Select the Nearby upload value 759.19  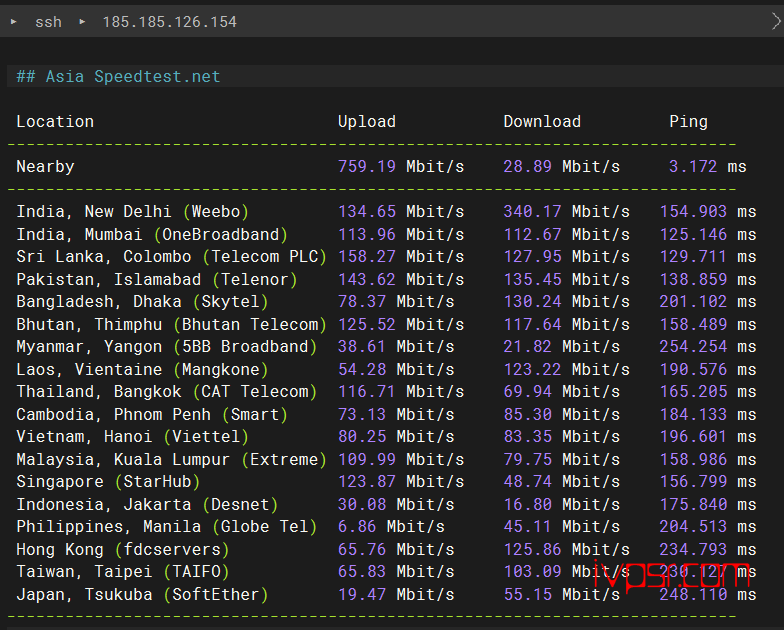(x=366, y=166)
